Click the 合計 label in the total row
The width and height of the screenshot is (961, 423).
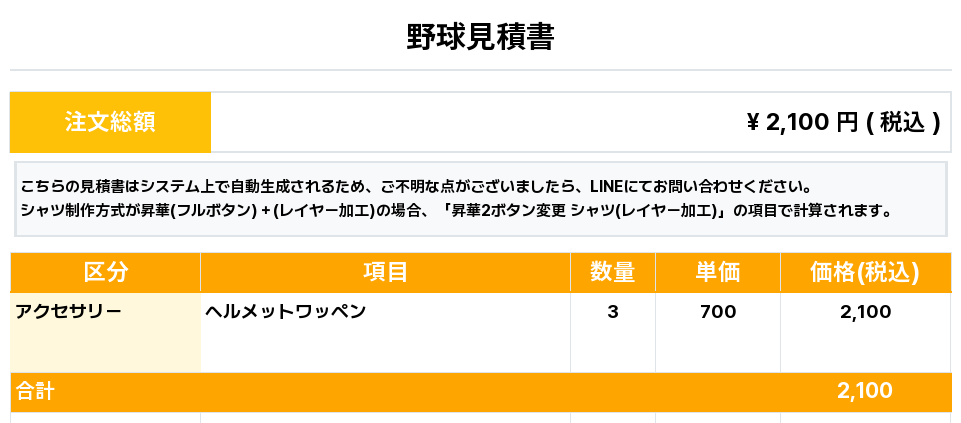[35, 392]
